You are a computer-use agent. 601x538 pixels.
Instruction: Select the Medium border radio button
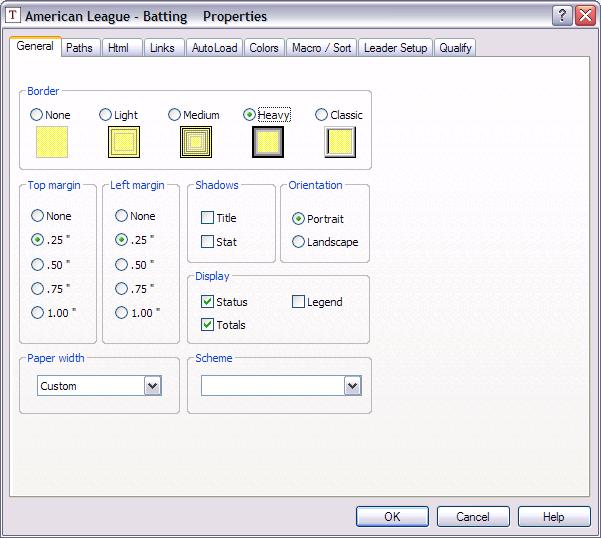pos(174,115)
